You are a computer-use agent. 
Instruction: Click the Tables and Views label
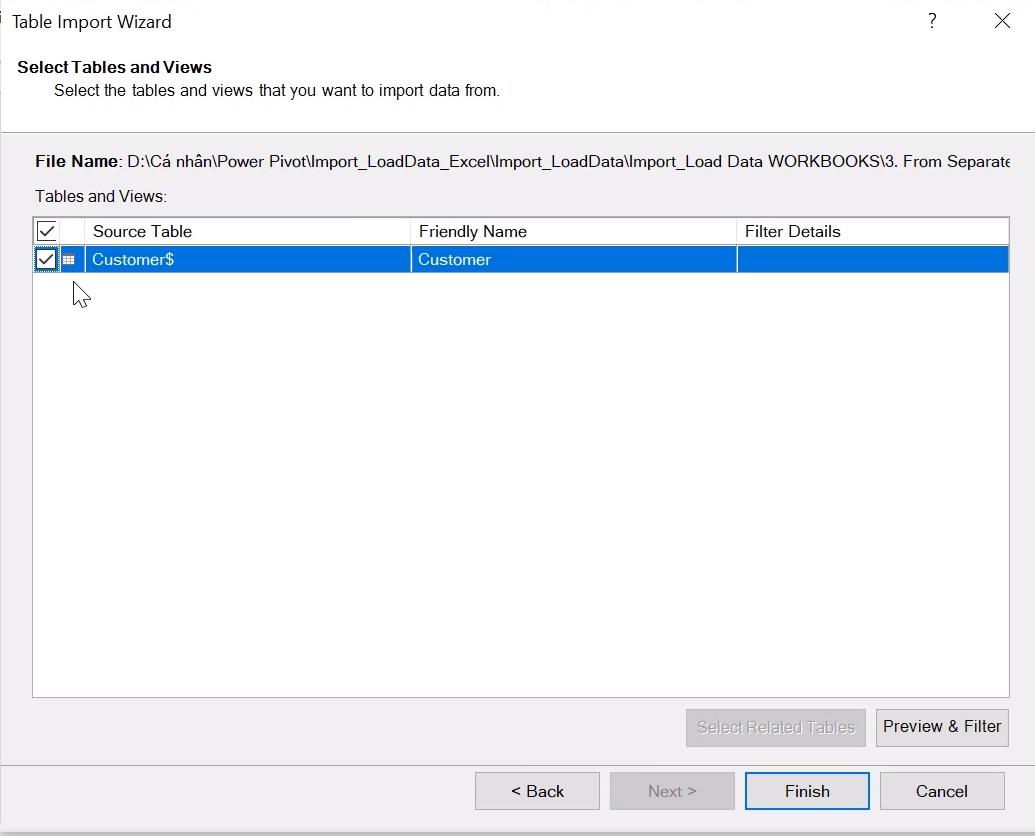(89, 196)
